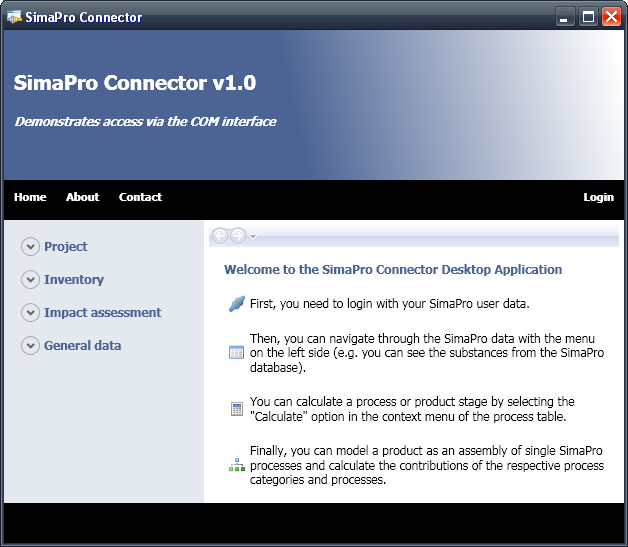Click the SimaPro Connector title bar icon
This screenshot has height=547, width=628.
[14, 17]
